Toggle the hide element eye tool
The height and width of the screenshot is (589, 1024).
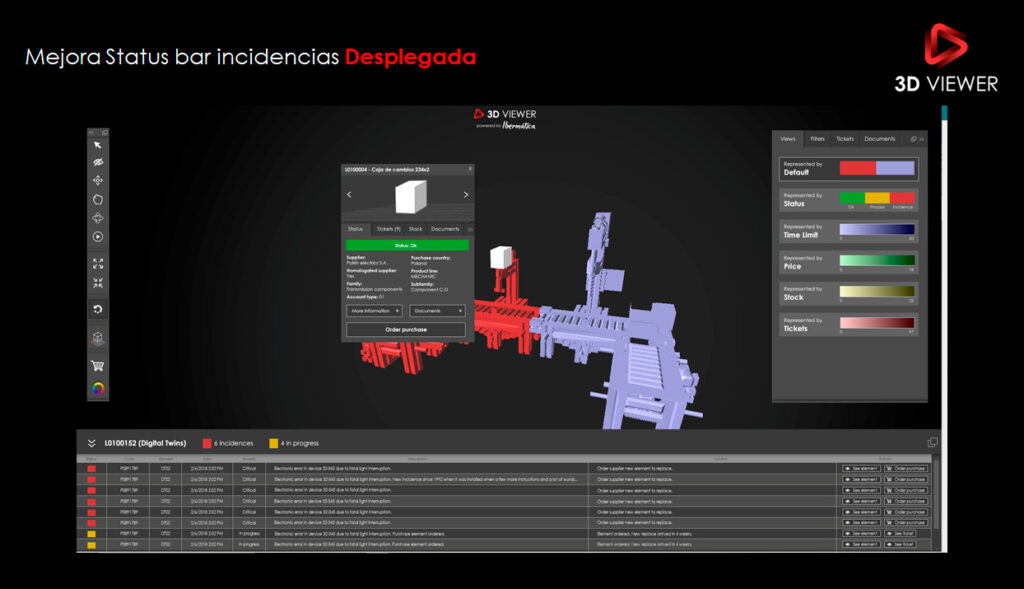click(98, 162)
